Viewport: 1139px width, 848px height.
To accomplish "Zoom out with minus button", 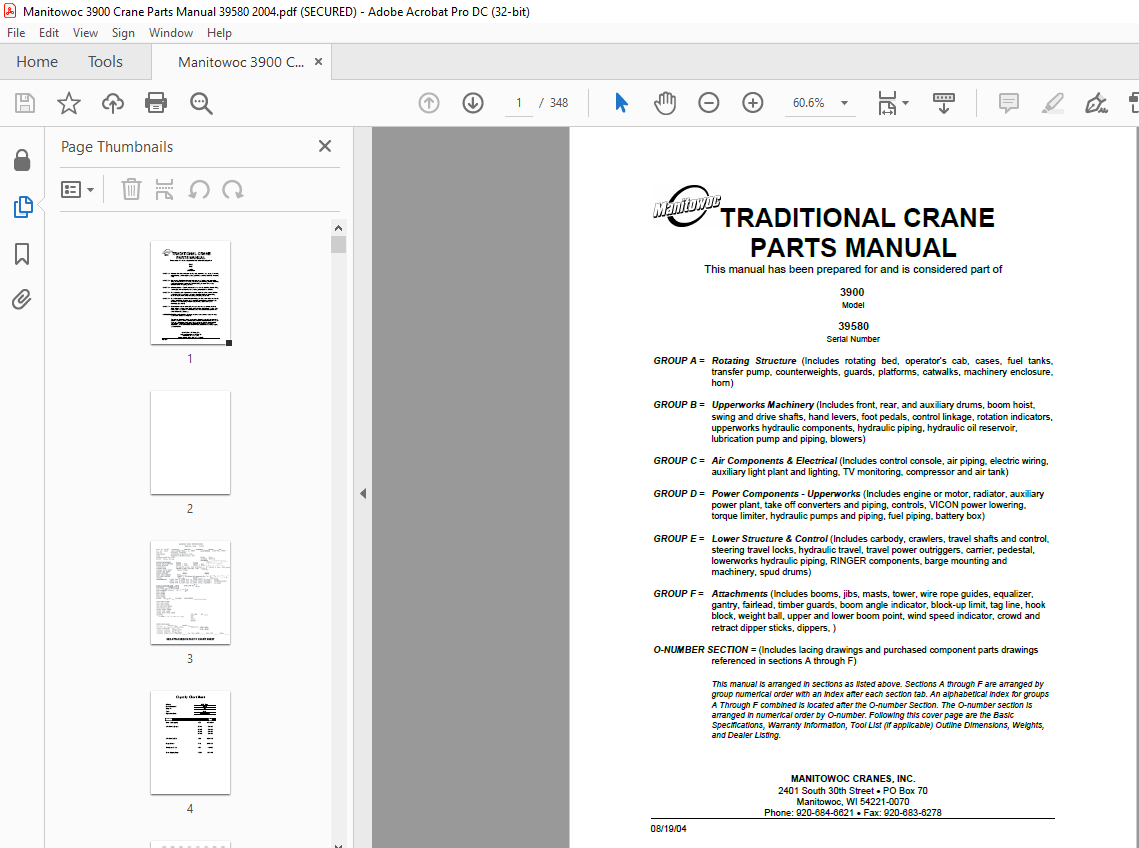I will click(x=708, y=103).
